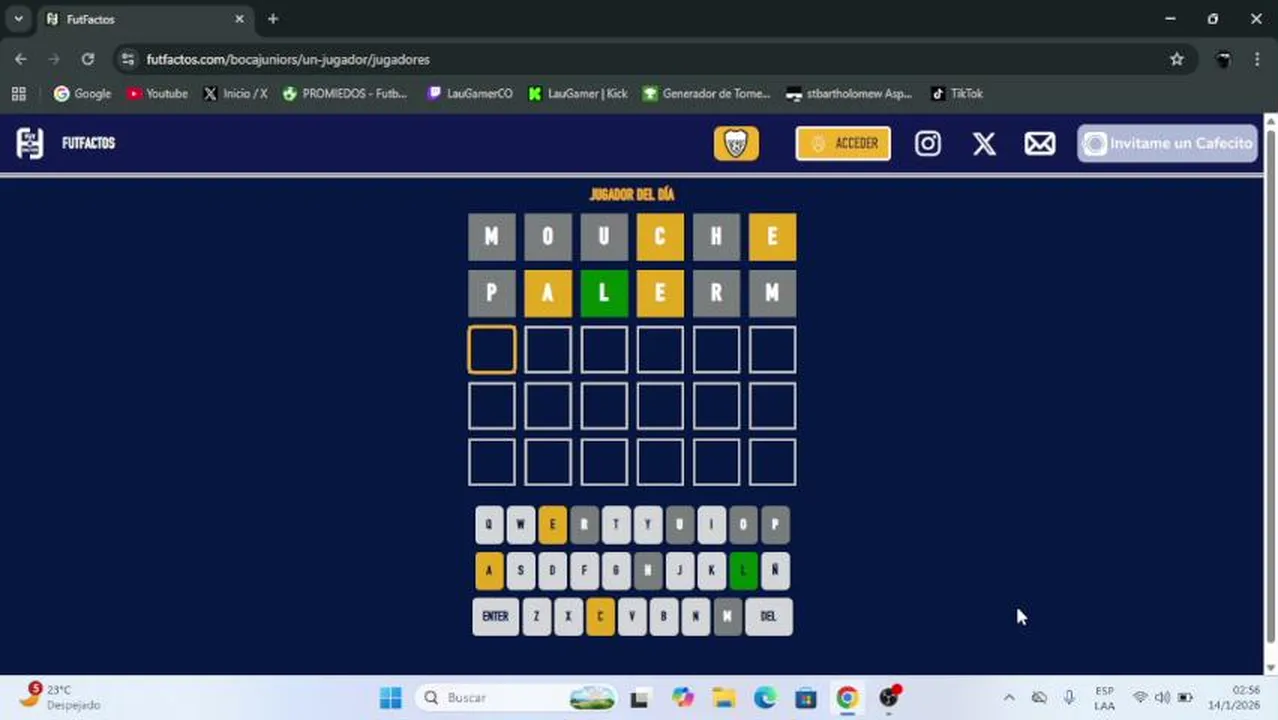Open Chrome's three-dot menu
This screenshot has width=1278, height=720.
1257,59
